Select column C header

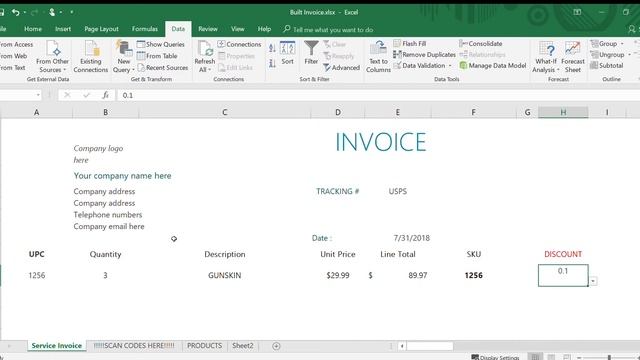(x=224, y=112)
